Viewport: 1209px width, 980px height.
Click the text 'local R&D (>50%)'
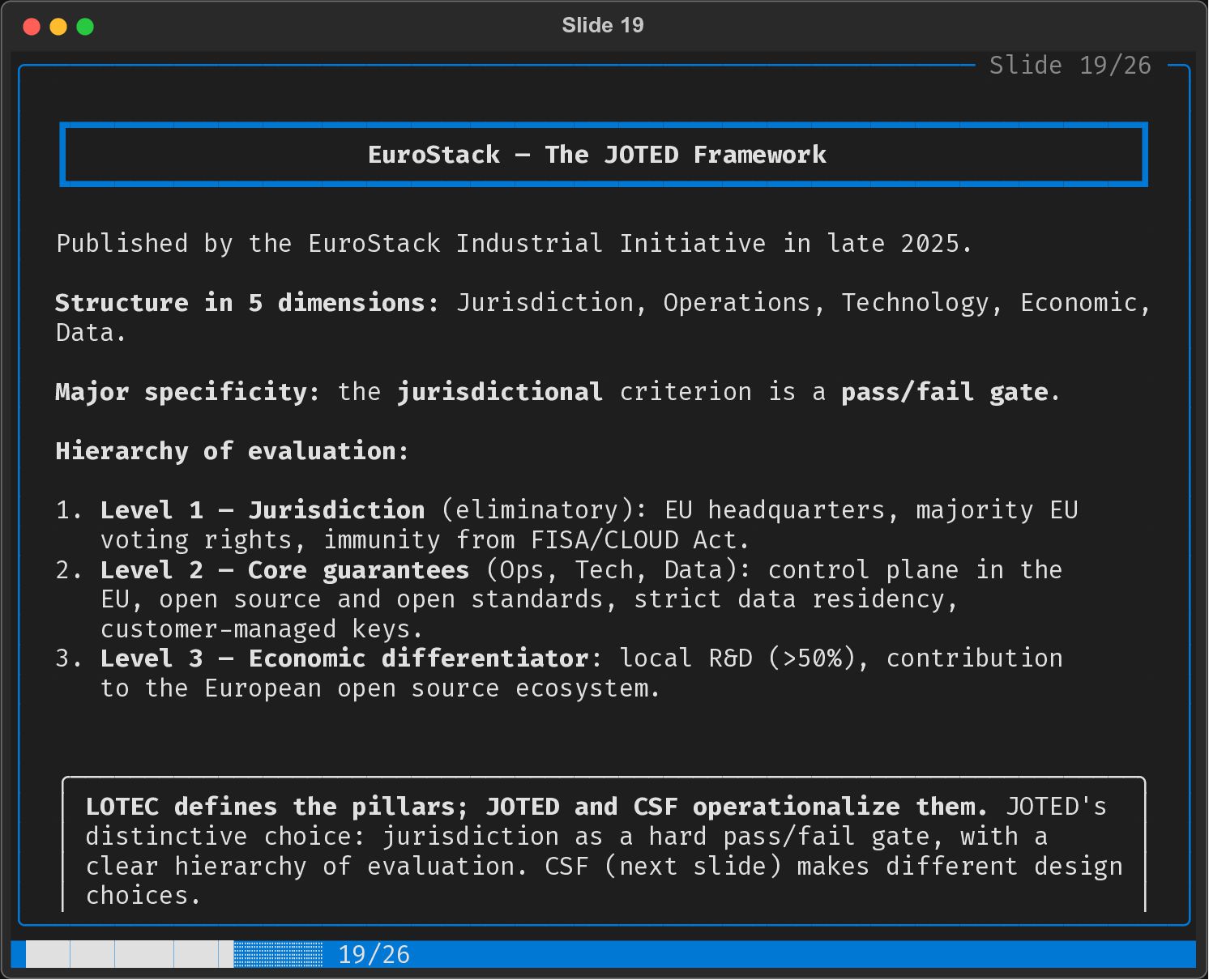tap(737, 658)
